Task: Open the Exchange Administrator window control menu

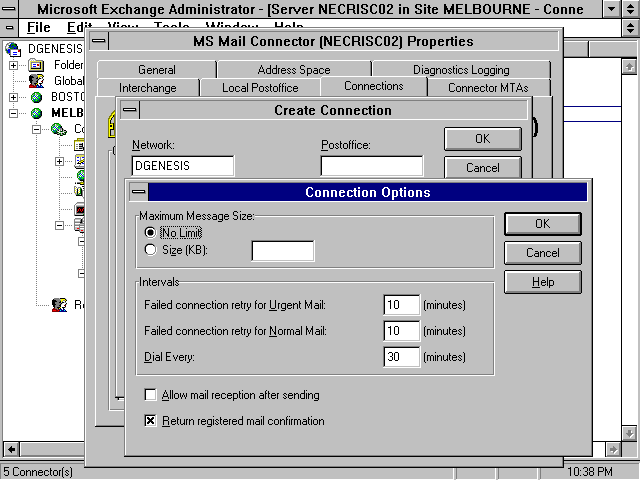Action: pyautogui.click(x=9, y=9)
